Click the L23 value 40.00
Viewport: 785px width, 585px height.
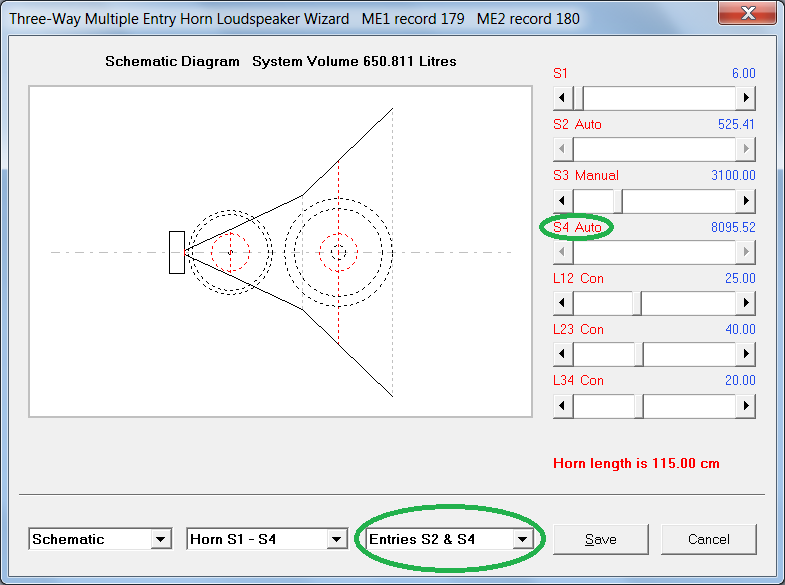tap(740, 330)
